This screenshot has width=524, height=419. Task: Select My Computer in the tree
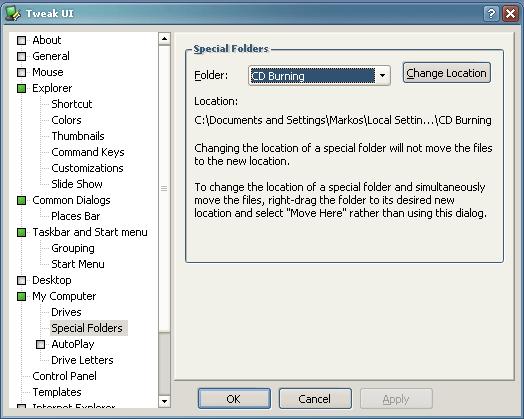point(64,296)
